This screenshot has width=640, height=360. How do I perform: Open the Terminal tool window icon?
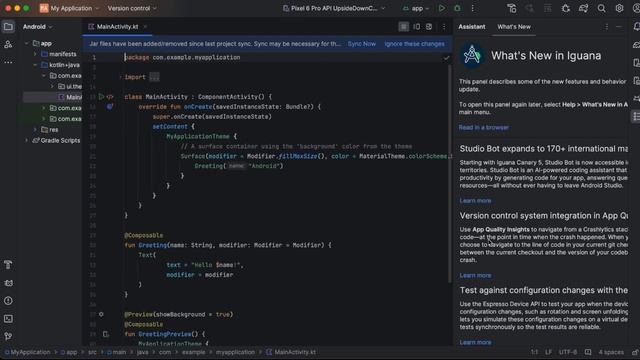[x=8, y=319]
